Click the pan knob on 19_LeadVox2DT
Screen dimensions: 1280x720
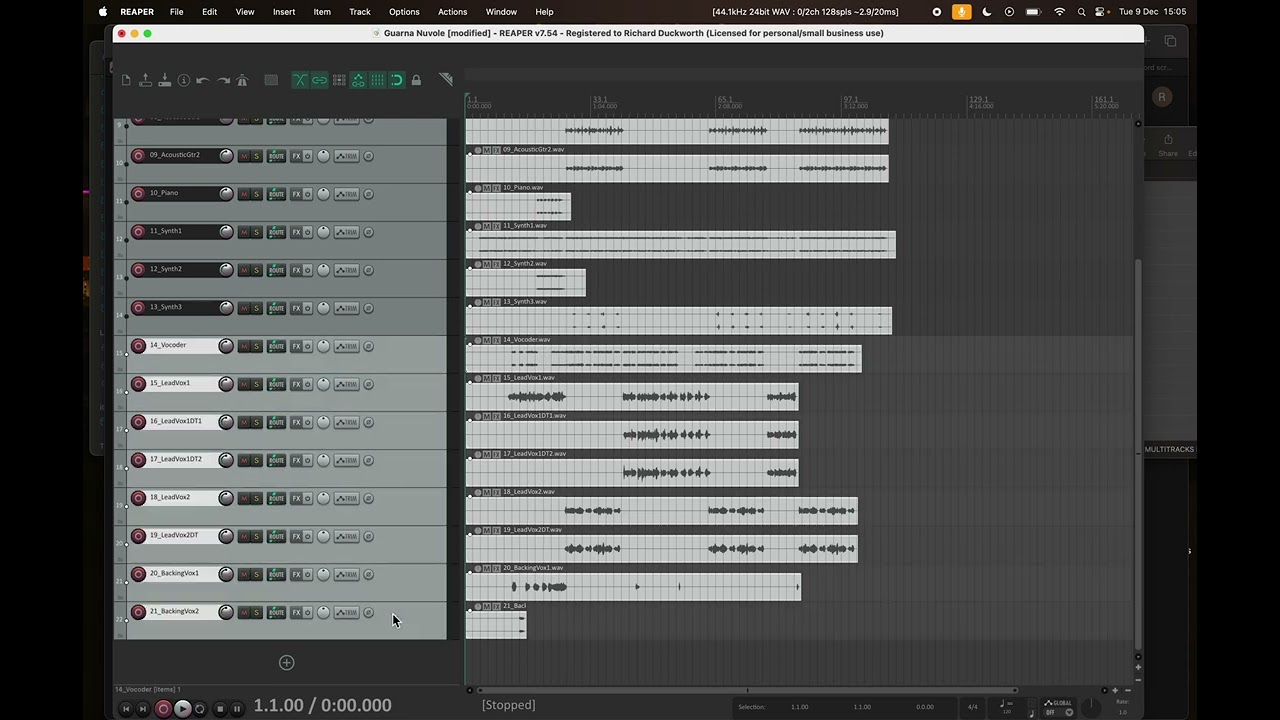(323, 536)
